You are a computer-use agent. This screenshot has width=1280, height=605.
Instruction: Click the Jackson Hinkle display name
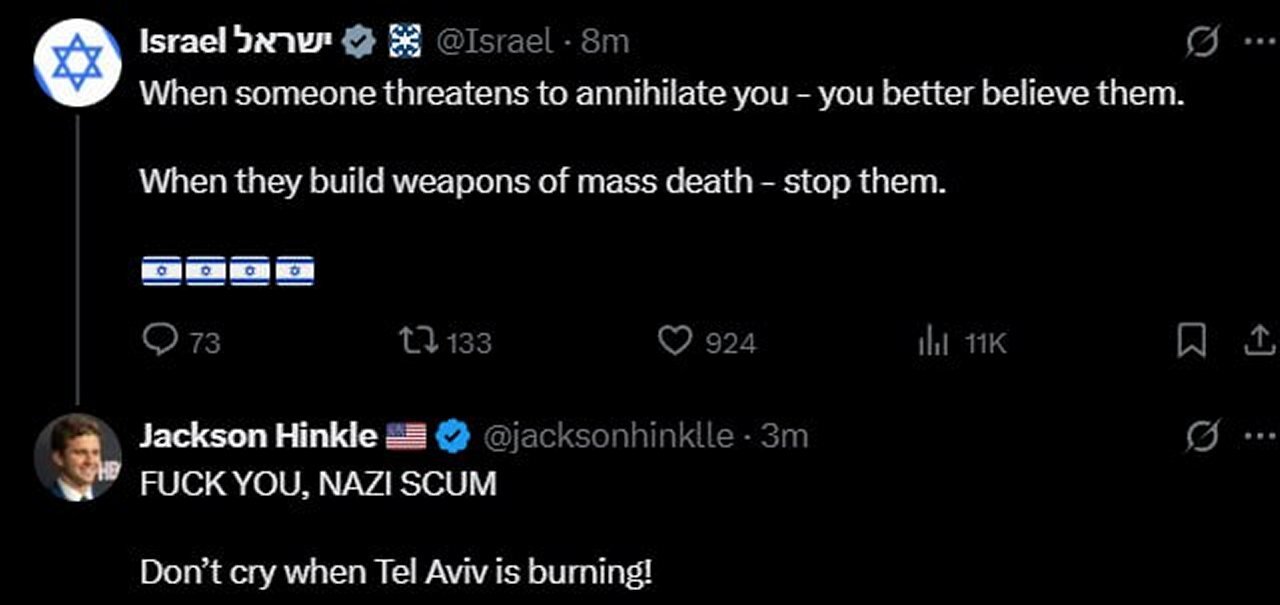pyautogui.click(x=259, y=435)
